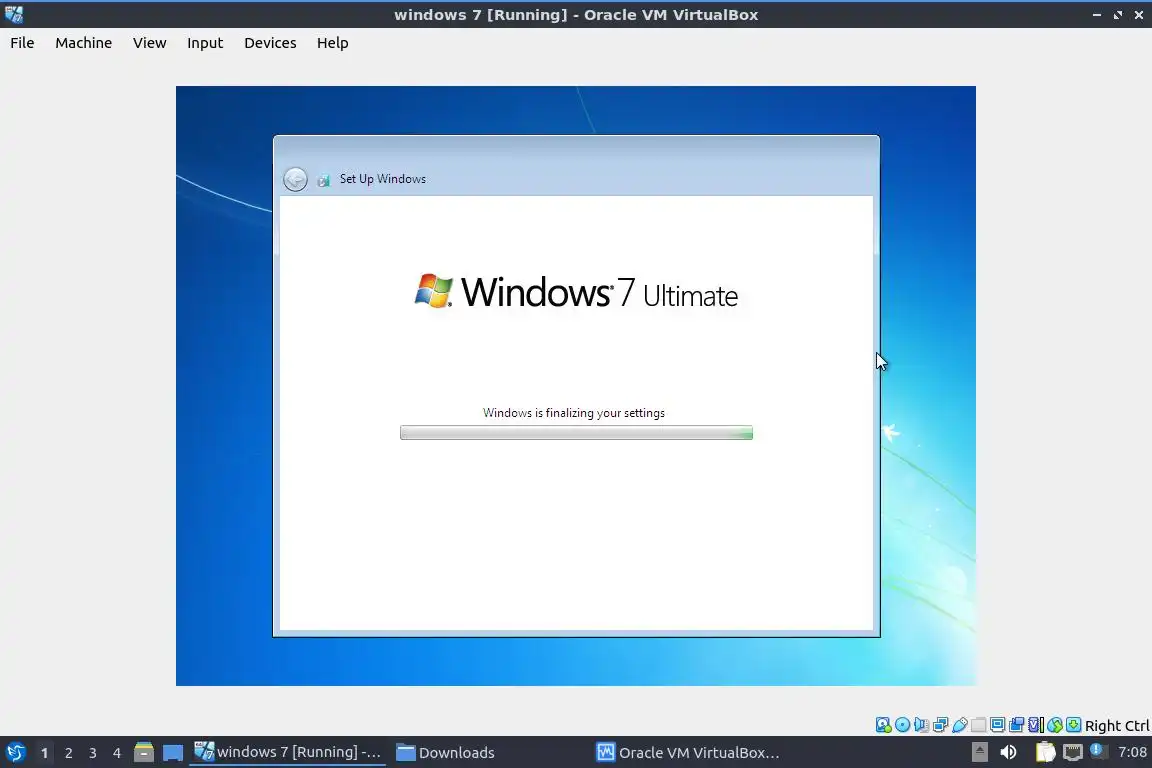Click the removable media eject tray icon
This screenshot has width=1152, height=768.
coord(980,752)
